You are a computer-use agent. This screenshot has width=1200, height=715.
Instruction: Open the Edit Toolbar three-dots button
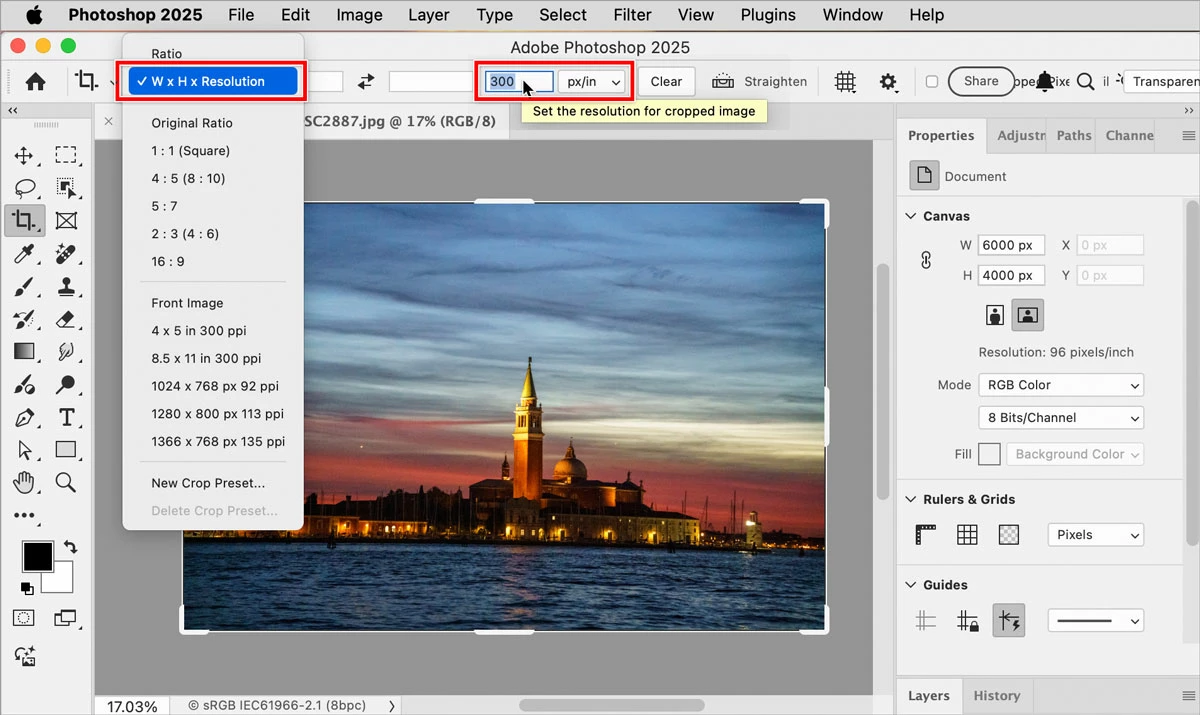point(24,516)
